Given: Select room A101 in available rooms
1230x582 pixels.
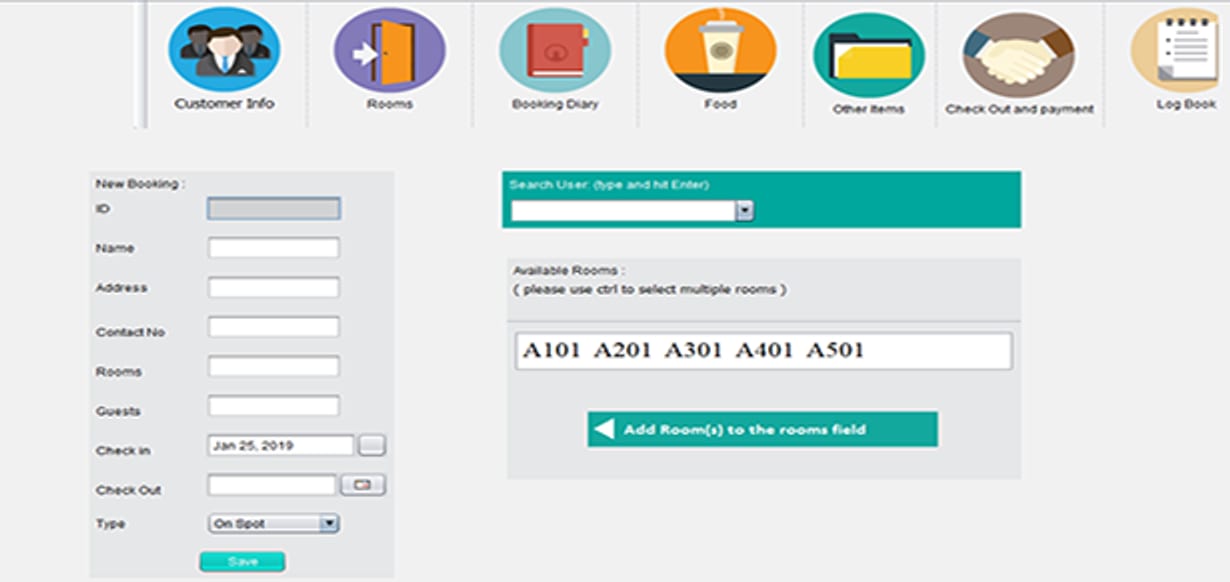Looking at the screenshot, I should (550, 351).
